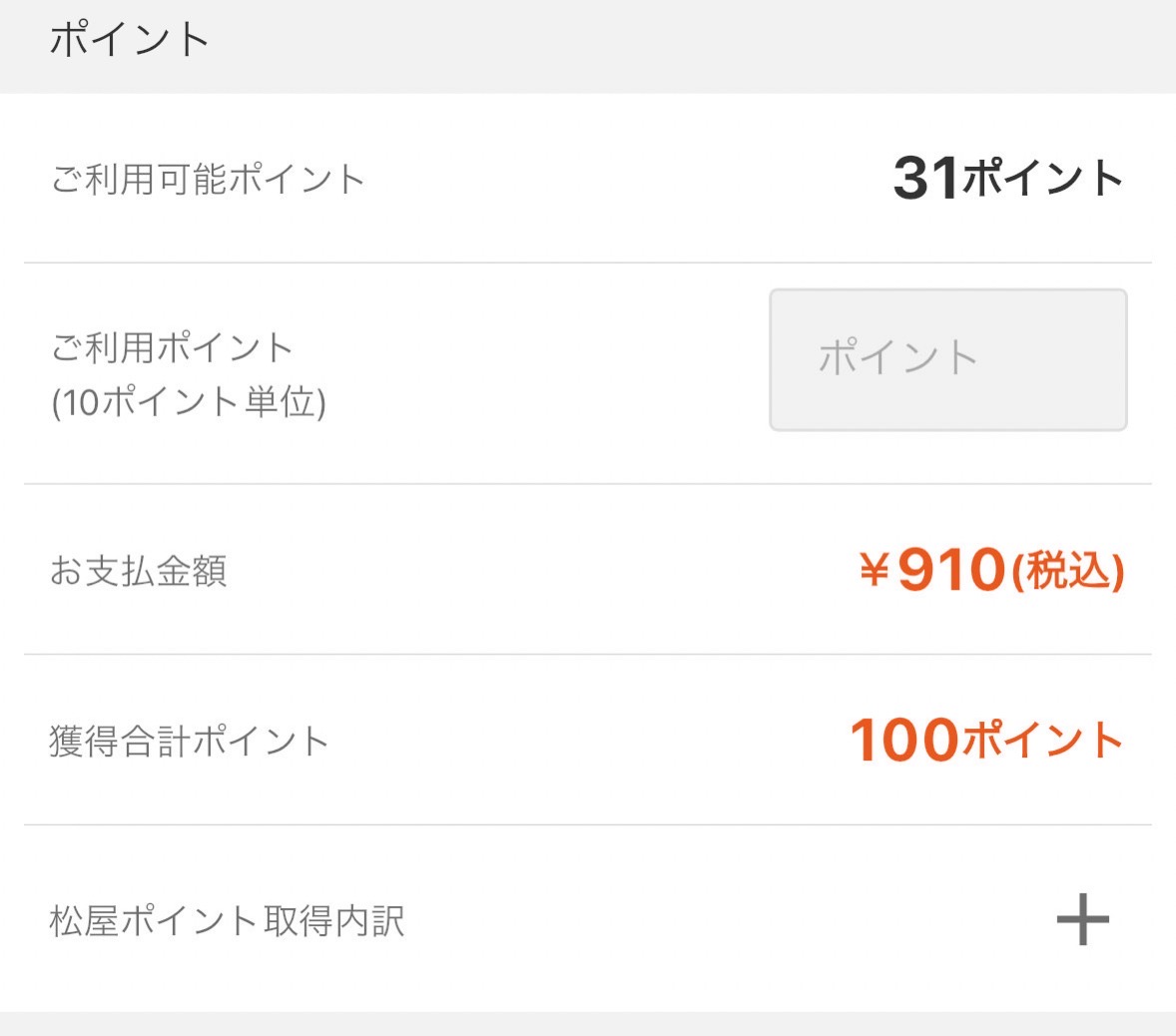
Task: Select the 31ポイント available balance text
Action: click(1007, 179)
